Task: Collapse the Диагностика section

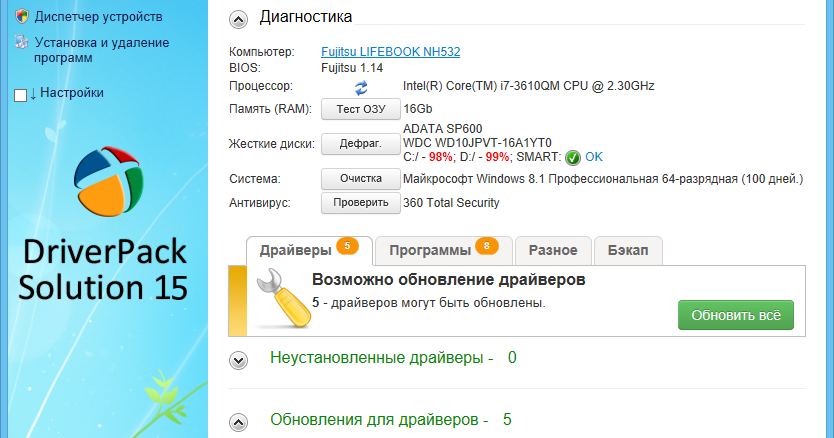Action: (x=238, y=20)
